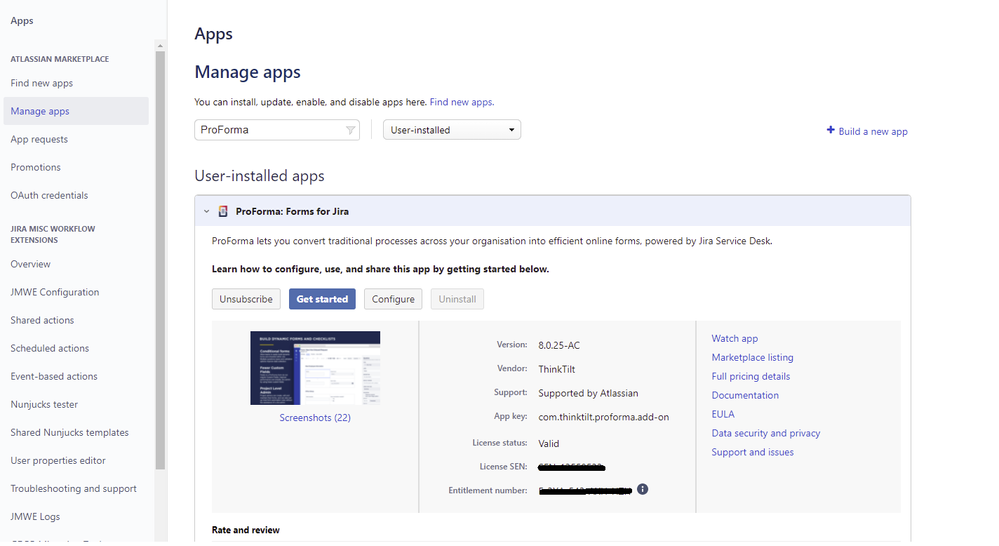Open Shared actions in sidebar
999x546 pixels.
42,320
